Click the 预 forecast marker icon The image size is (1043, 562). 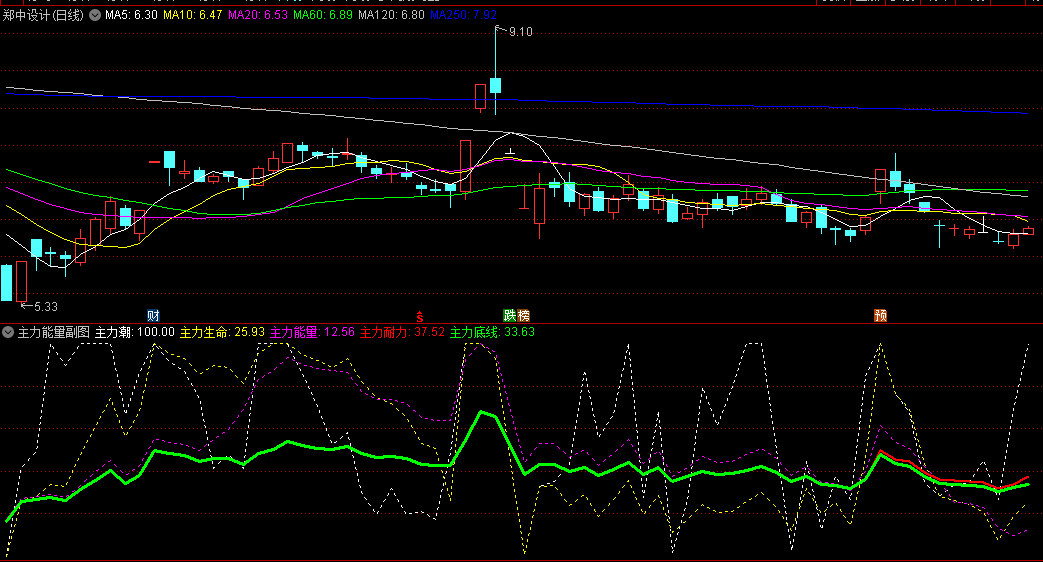tap(880, 315)
